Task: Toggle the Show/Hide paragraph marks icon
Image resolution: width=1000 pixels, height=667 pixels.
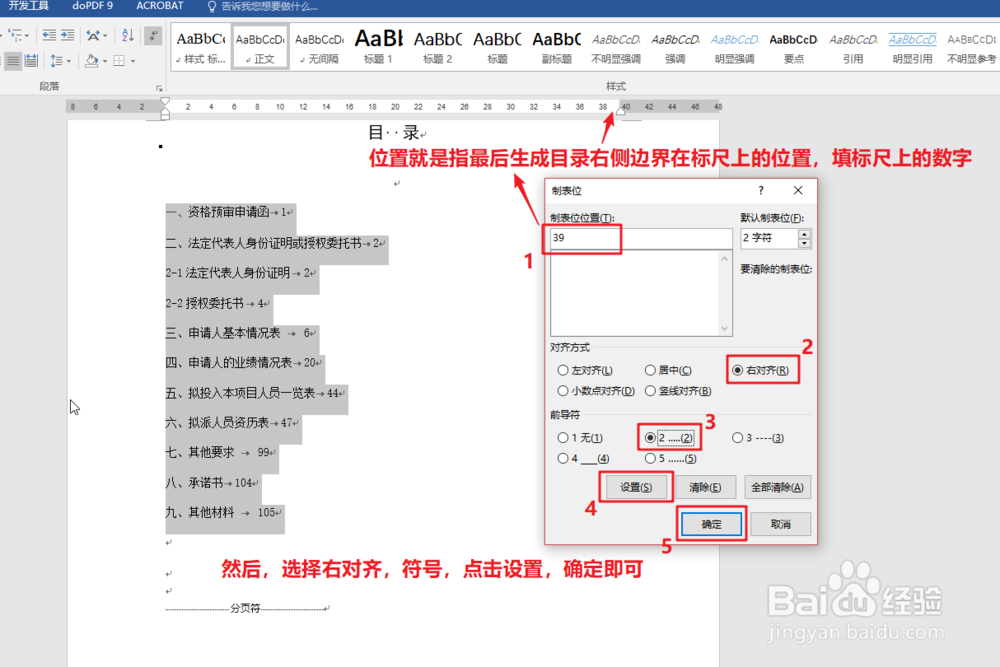Action: (x=153, y=34)
